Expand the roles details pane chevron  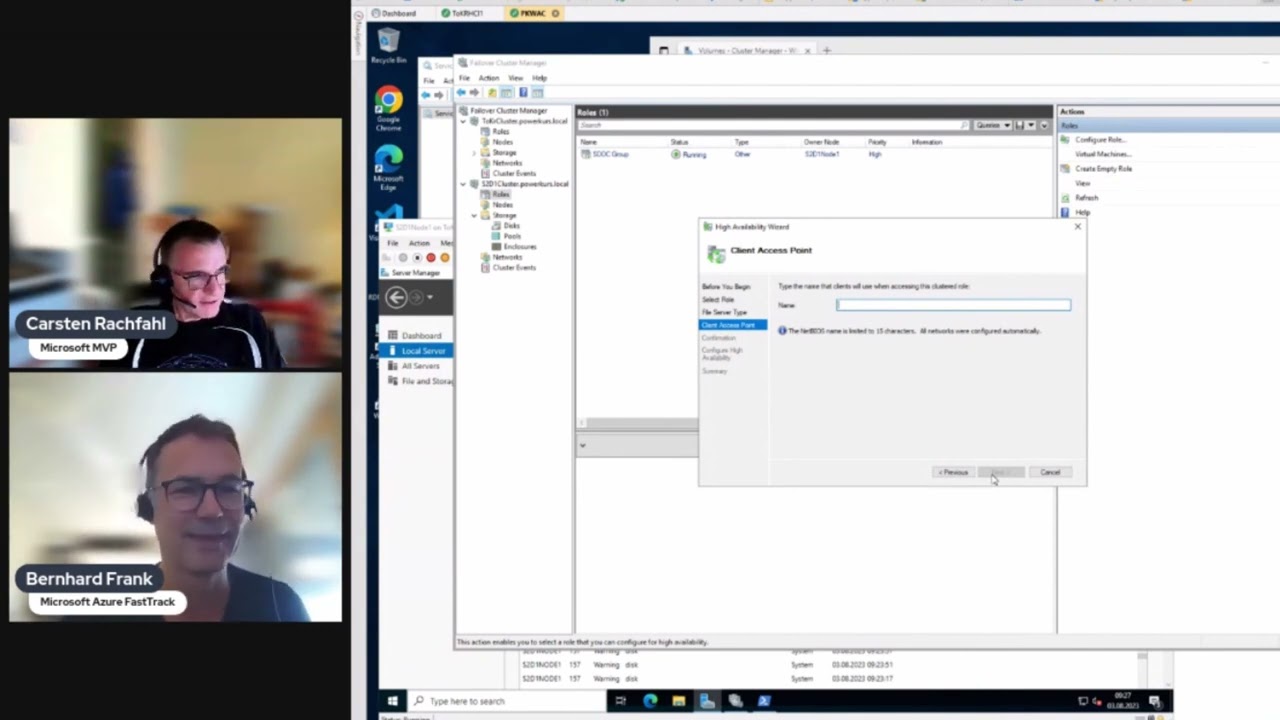582,445
